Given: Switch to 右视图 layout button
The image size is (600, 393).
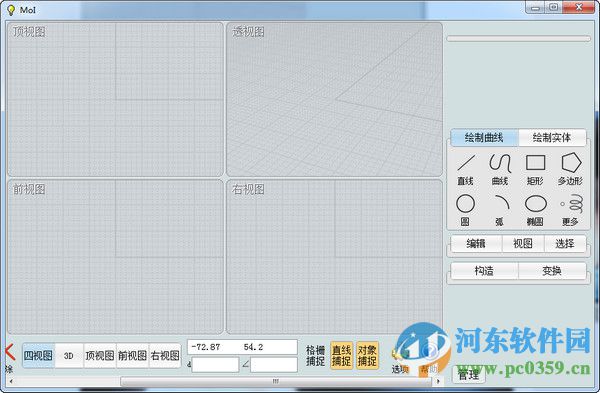Looking at the screenshot, I should point(165,355).
